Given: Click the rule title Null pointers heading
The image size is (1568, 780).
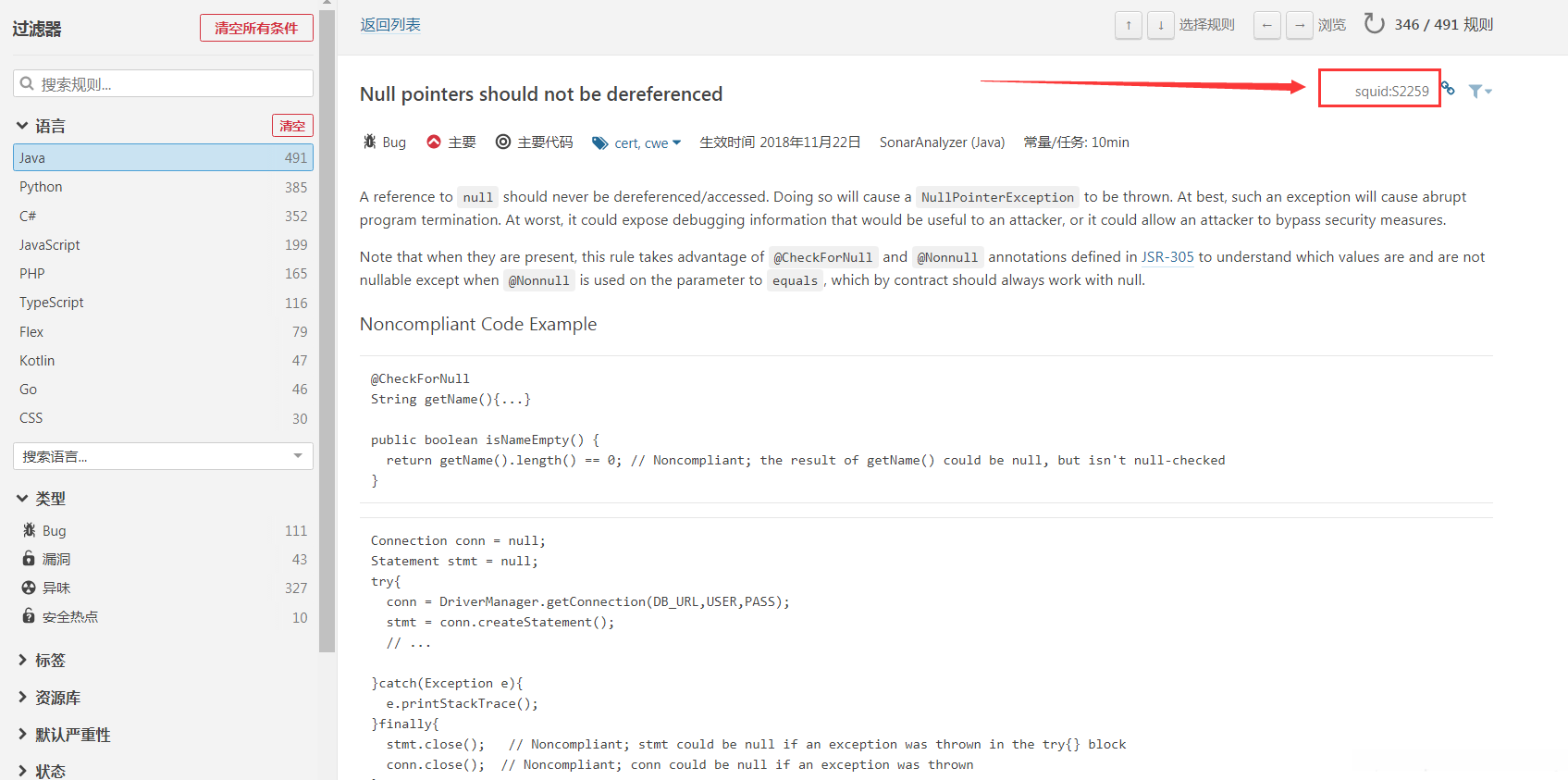Looking at the screenshot, I should tap(541, 94).
